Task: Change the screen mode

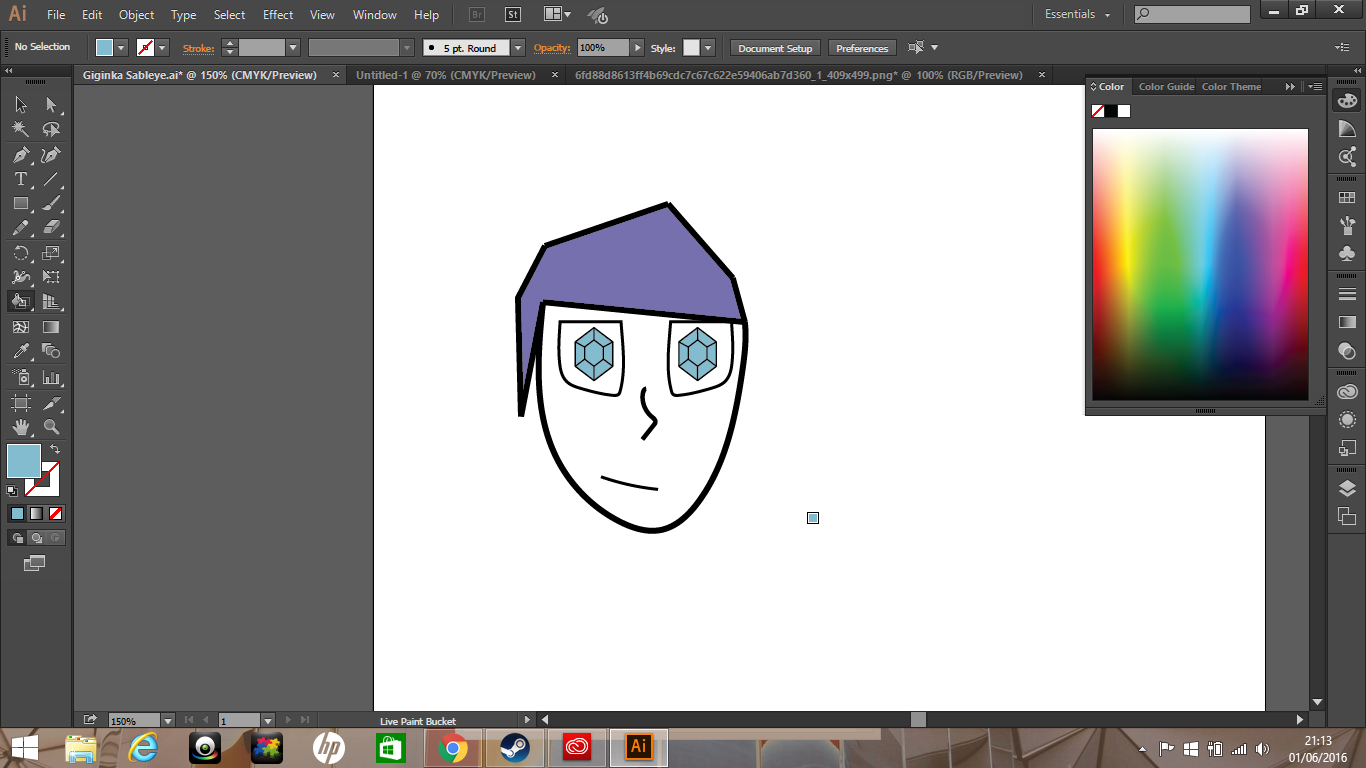Action: click(35, 563)
